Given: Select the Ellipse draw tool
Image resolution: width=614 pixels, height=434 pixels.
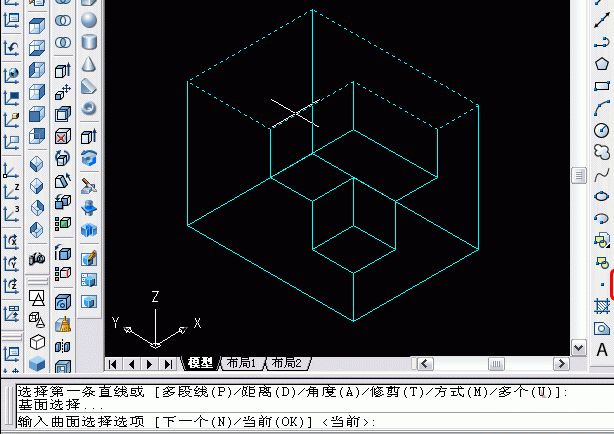Looking at the screenshot, I should (x=601, y=196).
